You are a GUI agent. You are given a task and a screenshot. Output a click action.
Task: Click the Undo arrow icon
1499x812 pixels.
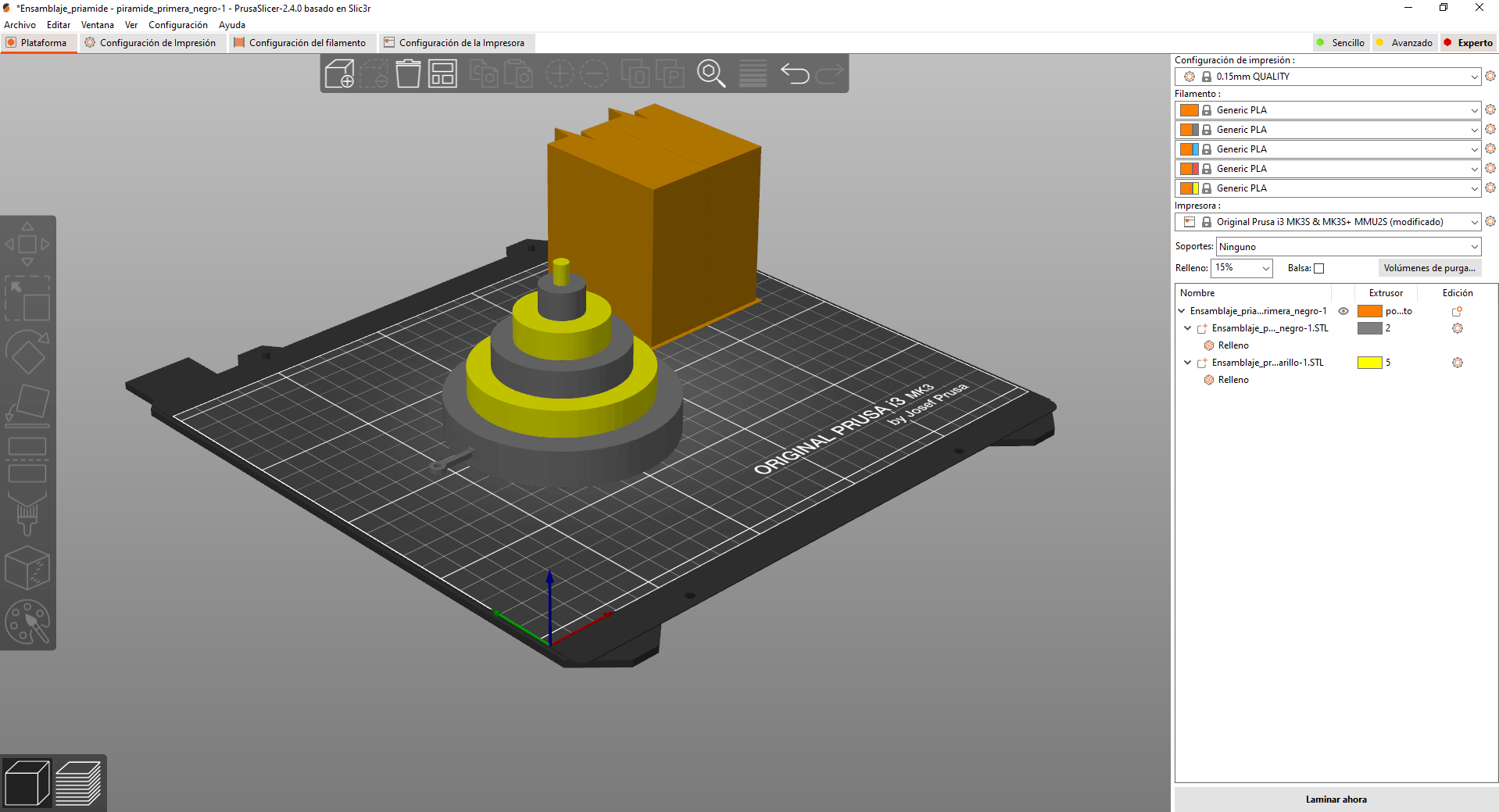tap(795, 74)
